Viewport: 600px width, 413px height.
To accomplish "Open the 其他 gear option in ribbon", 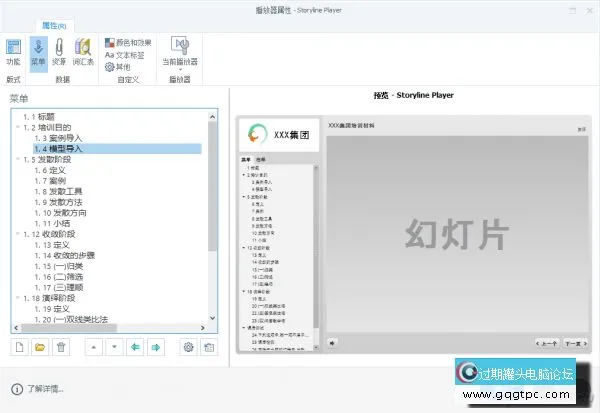I will [118, 67].
